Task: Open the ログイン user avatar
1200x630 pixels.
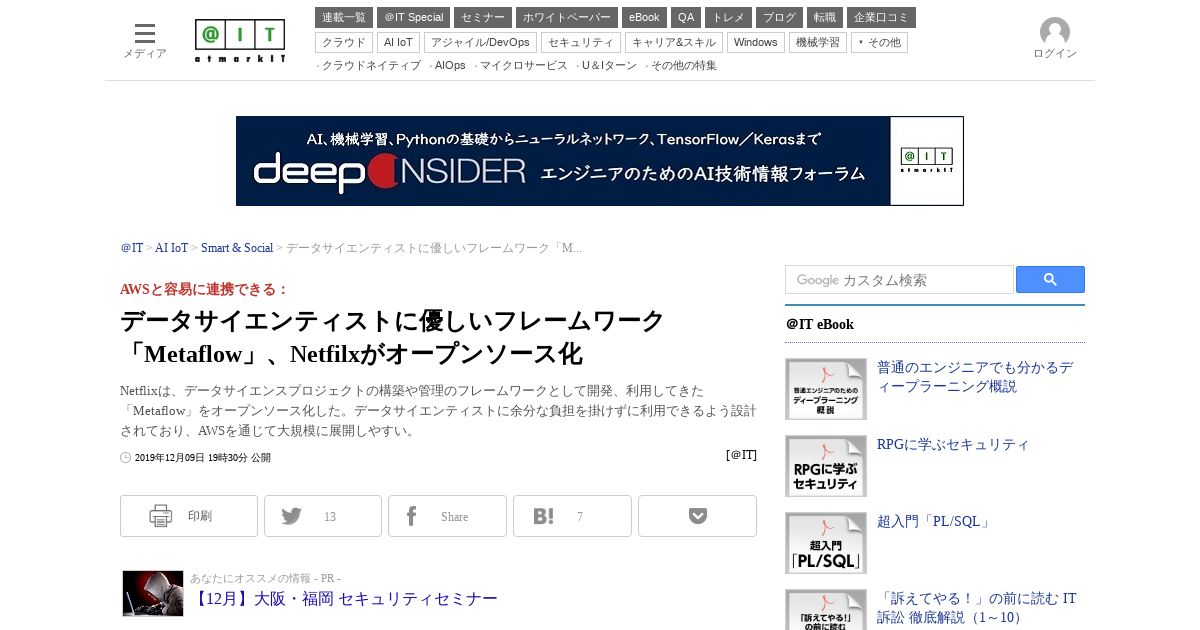Action: coord(1055,32)
